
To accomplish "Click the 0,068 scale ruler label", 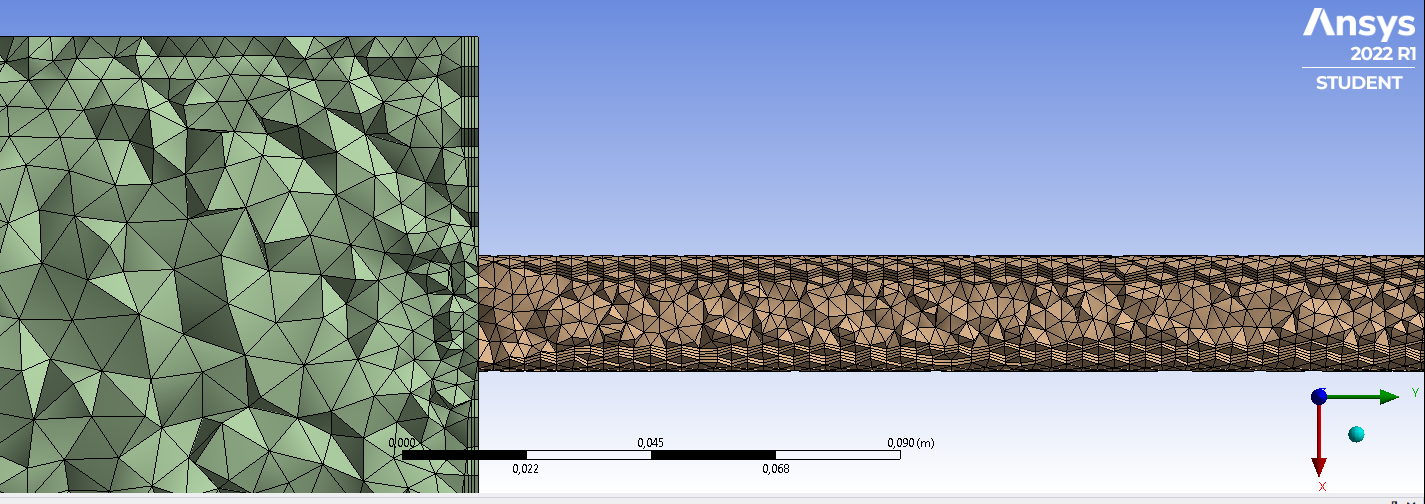I will (776, 468).
